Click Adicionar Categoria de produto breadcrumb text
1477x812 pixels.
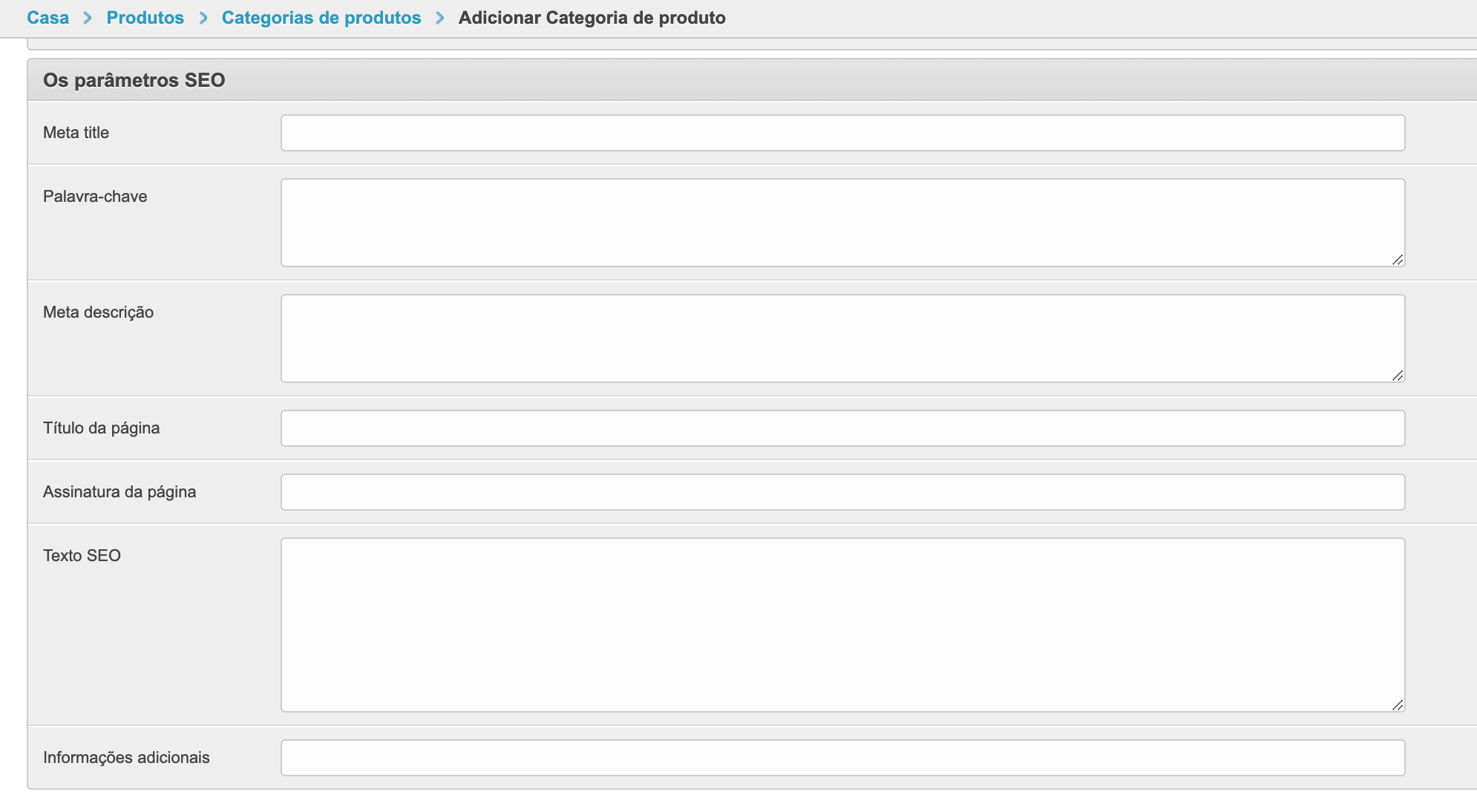(592, 18)
